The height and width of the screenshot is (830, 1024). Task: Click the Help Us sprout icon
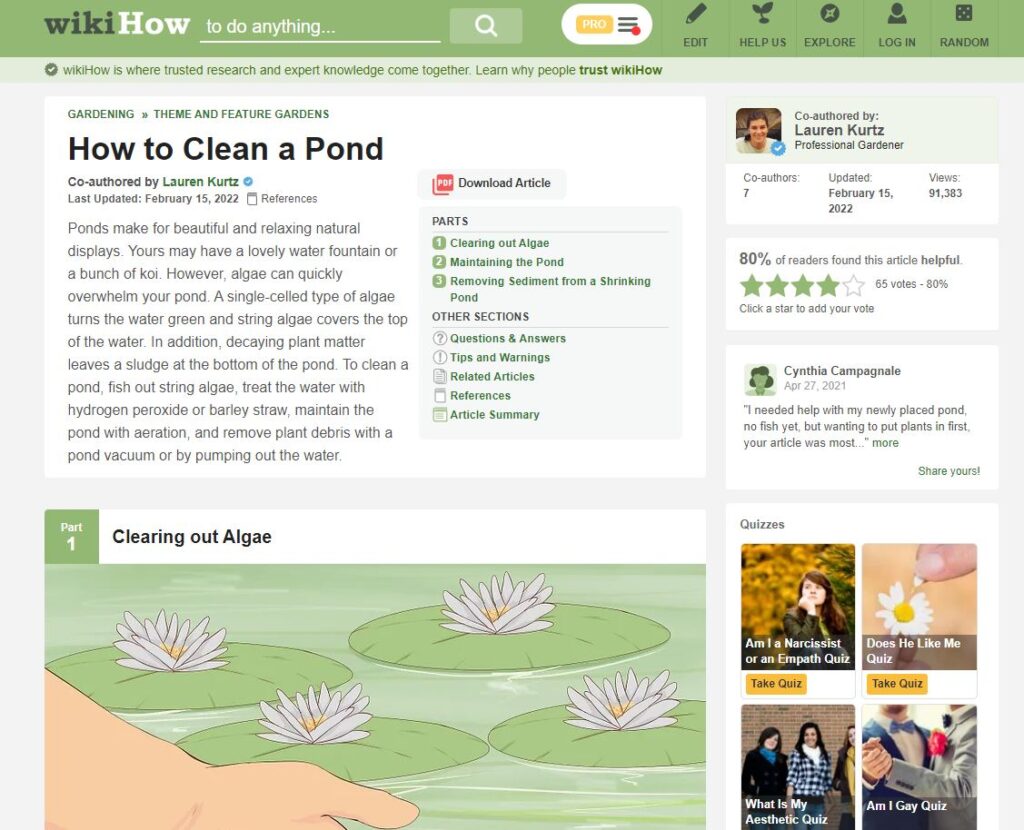click(x=762, y=13)
